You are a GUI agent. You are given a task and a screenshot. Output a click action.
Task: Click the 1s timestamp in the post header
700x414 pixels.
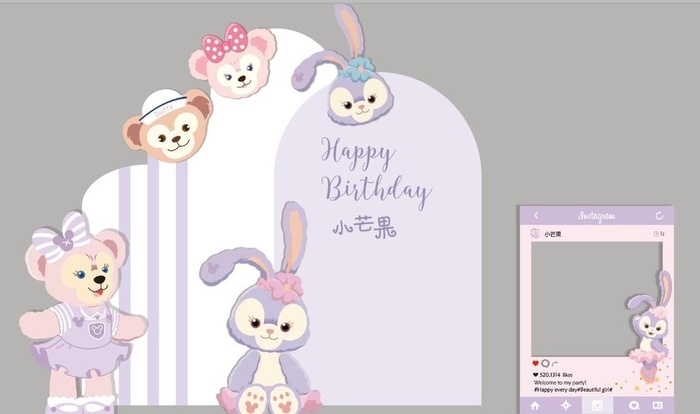(x=659, y=234)
